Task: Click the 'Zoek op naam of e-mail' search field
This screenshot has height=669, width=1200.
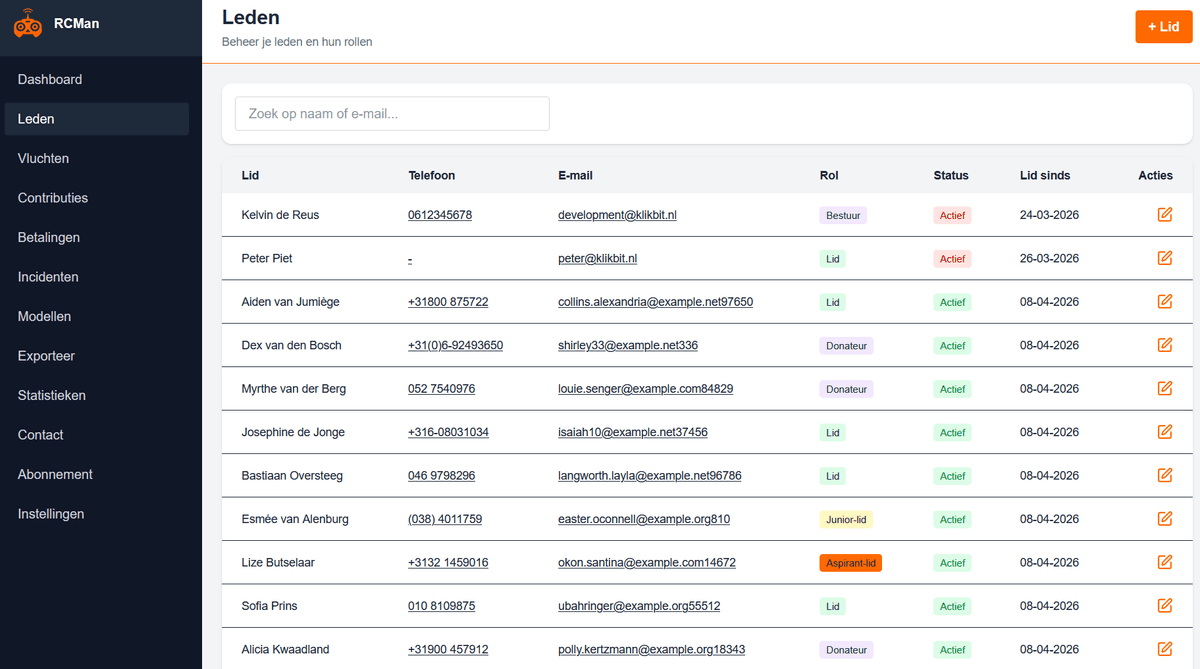Action: pyautogui.click(x=391, y=113)
